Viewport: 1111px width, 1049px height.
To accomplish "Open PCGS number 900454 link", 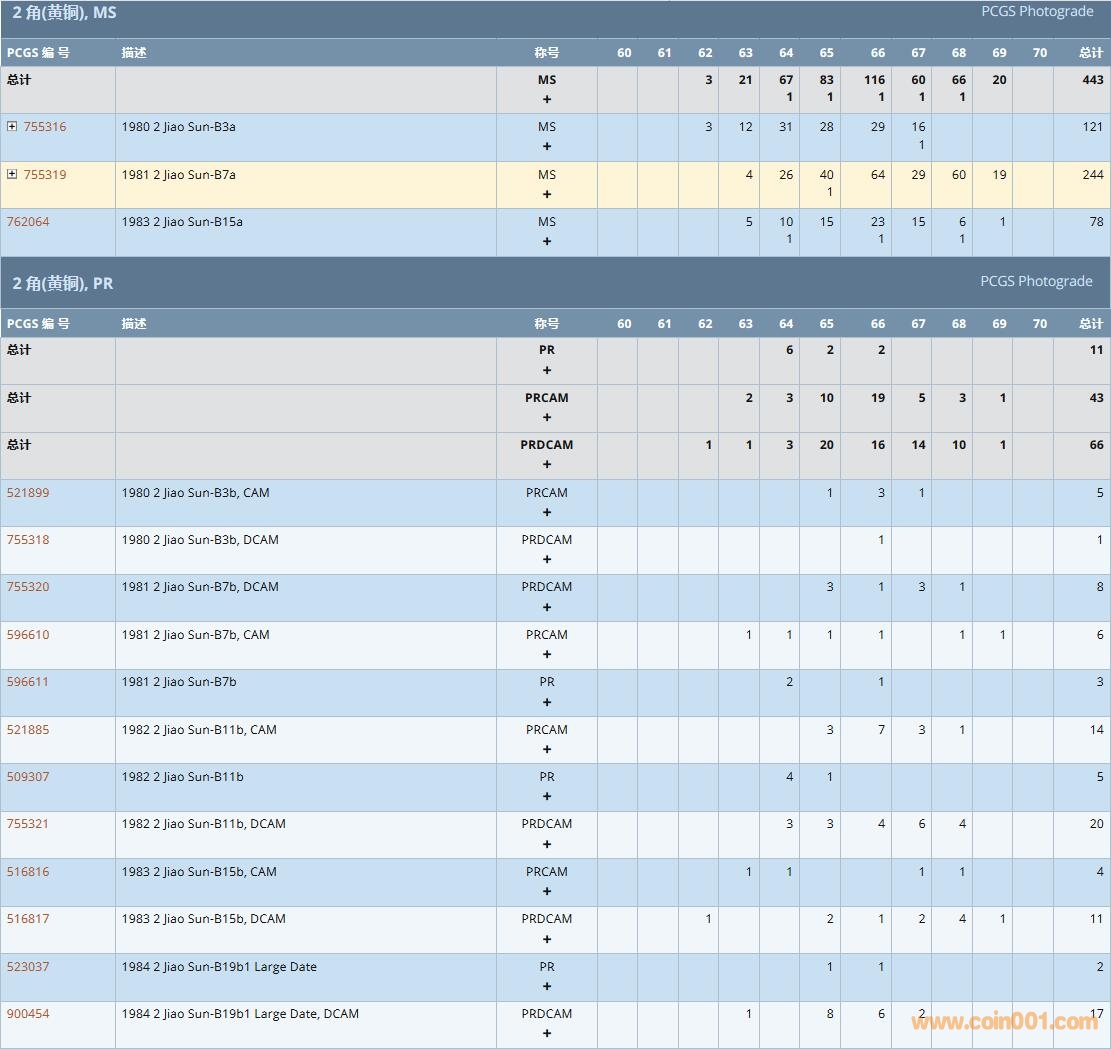I will point(28,1014).
